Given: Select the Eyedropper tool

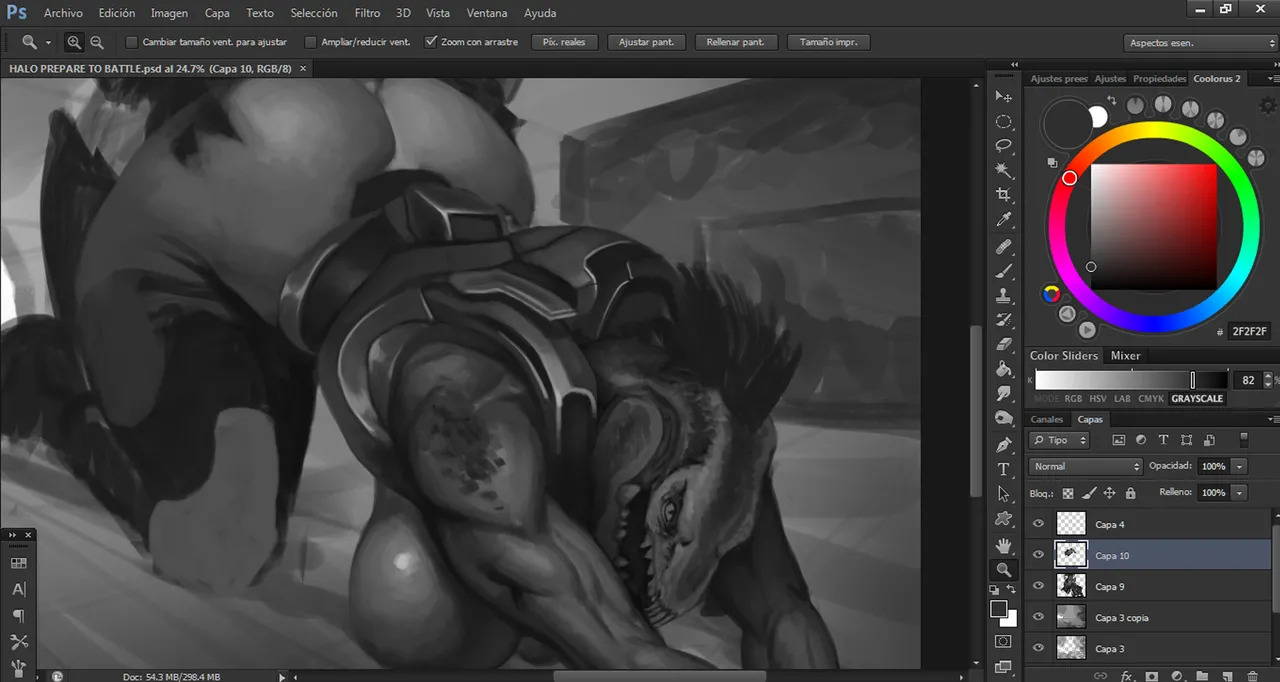Looking at the screenshot, I should click(x=1004, y=221).
